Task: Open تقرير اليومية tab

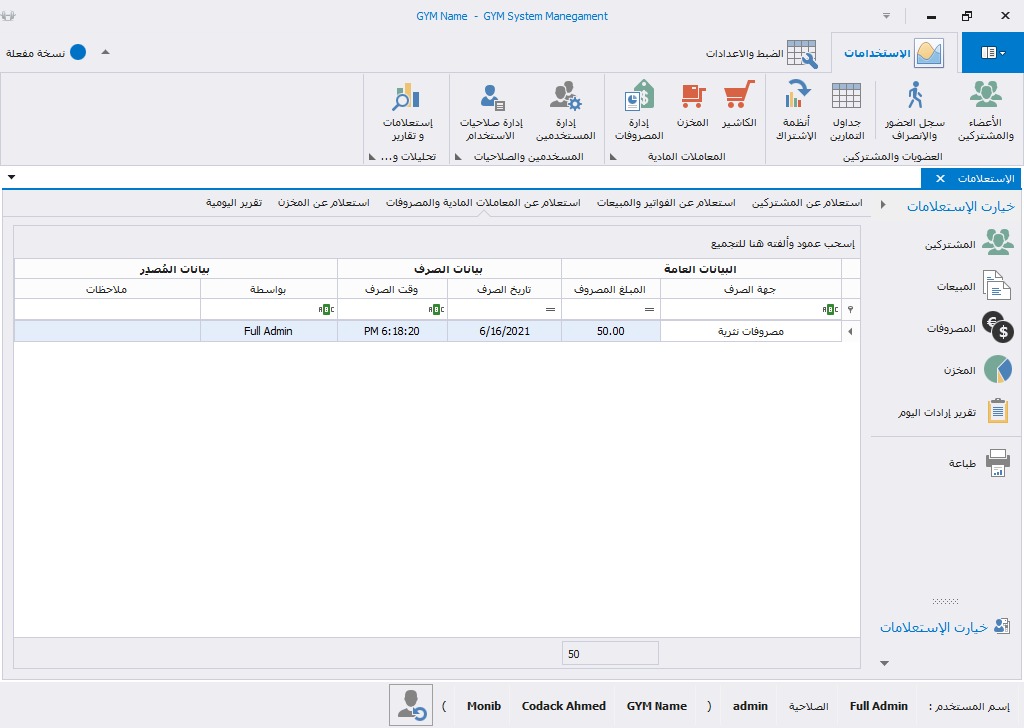Action: pyautogui.click(x=234, y=202)
